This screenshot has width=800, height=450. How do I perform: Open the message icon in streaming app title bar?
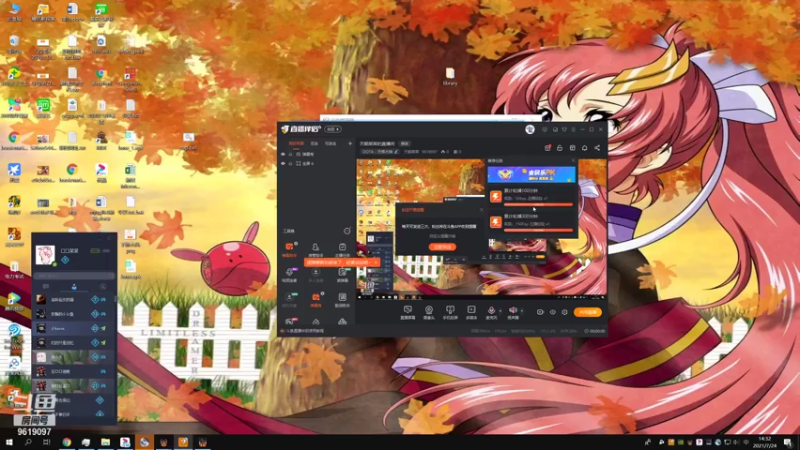click(544, 130)
